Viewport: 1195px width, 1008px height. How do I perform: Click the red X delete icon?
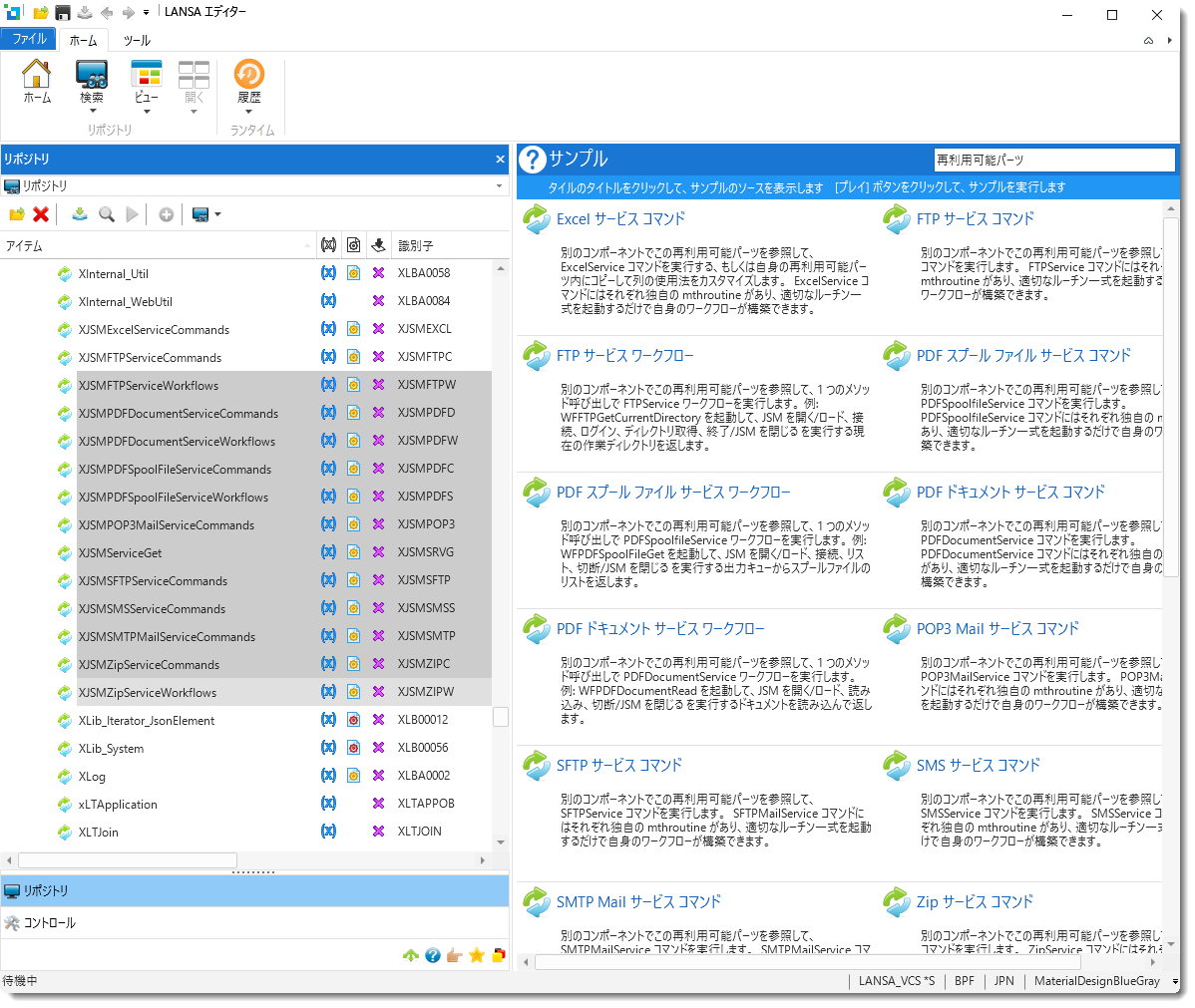coord(41,214)
